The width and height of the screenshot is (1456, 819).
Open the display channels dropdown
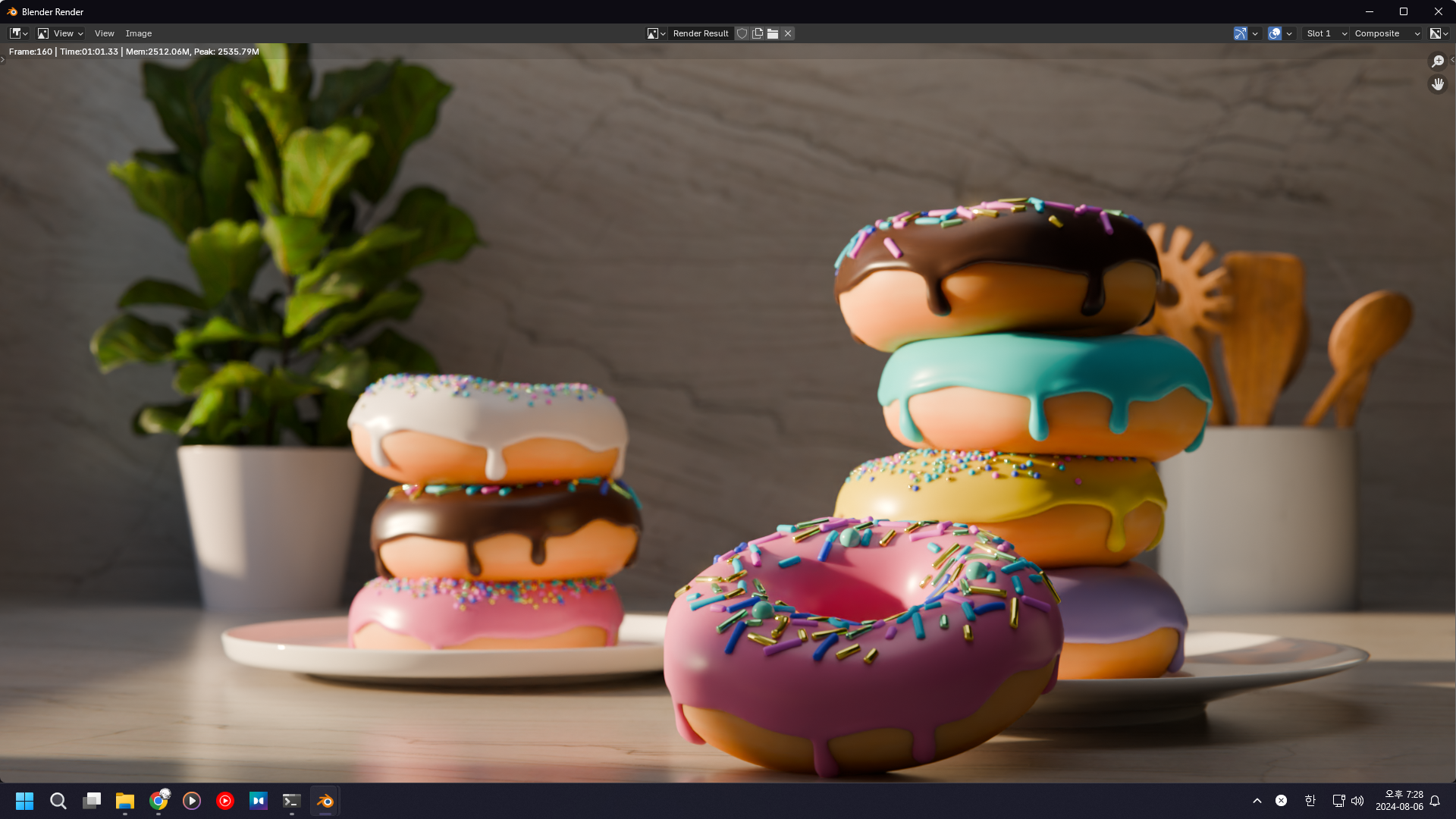click(1439, 33)
